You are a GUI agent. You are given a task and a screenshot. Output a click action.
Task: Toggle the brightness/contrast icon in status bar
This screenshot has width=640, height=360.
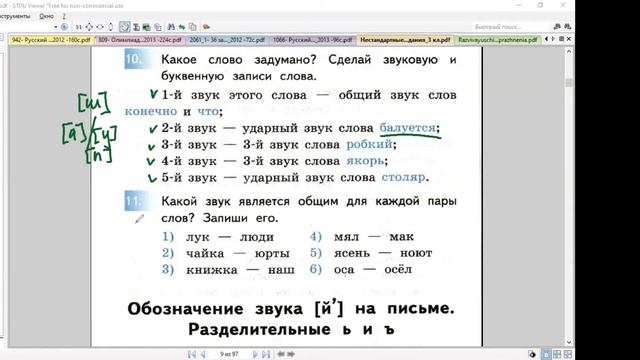click(532, 354)
